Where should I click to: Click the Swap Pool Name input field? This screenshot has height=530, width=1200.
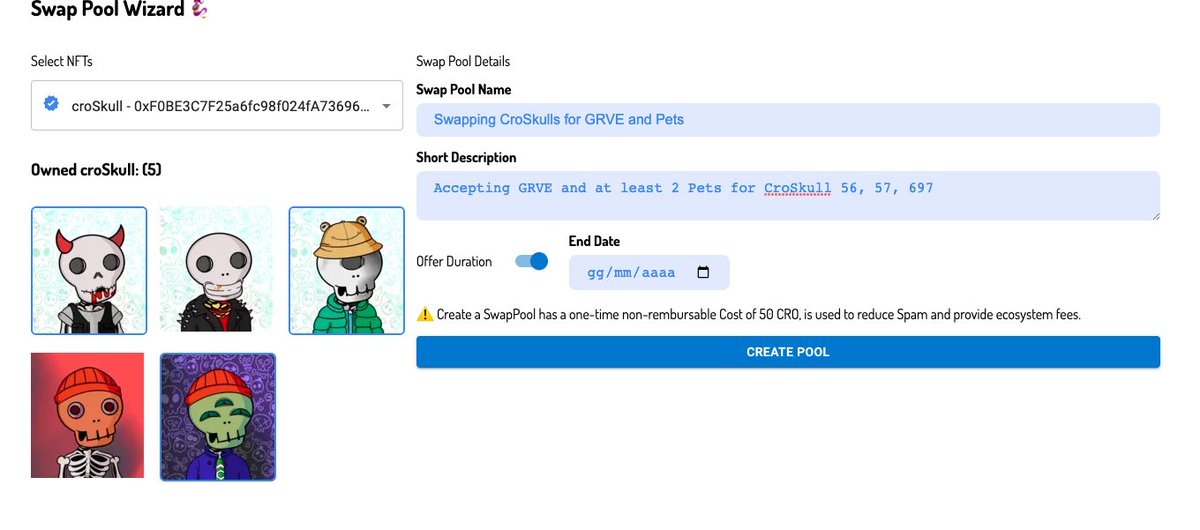[x=788, y=119]
